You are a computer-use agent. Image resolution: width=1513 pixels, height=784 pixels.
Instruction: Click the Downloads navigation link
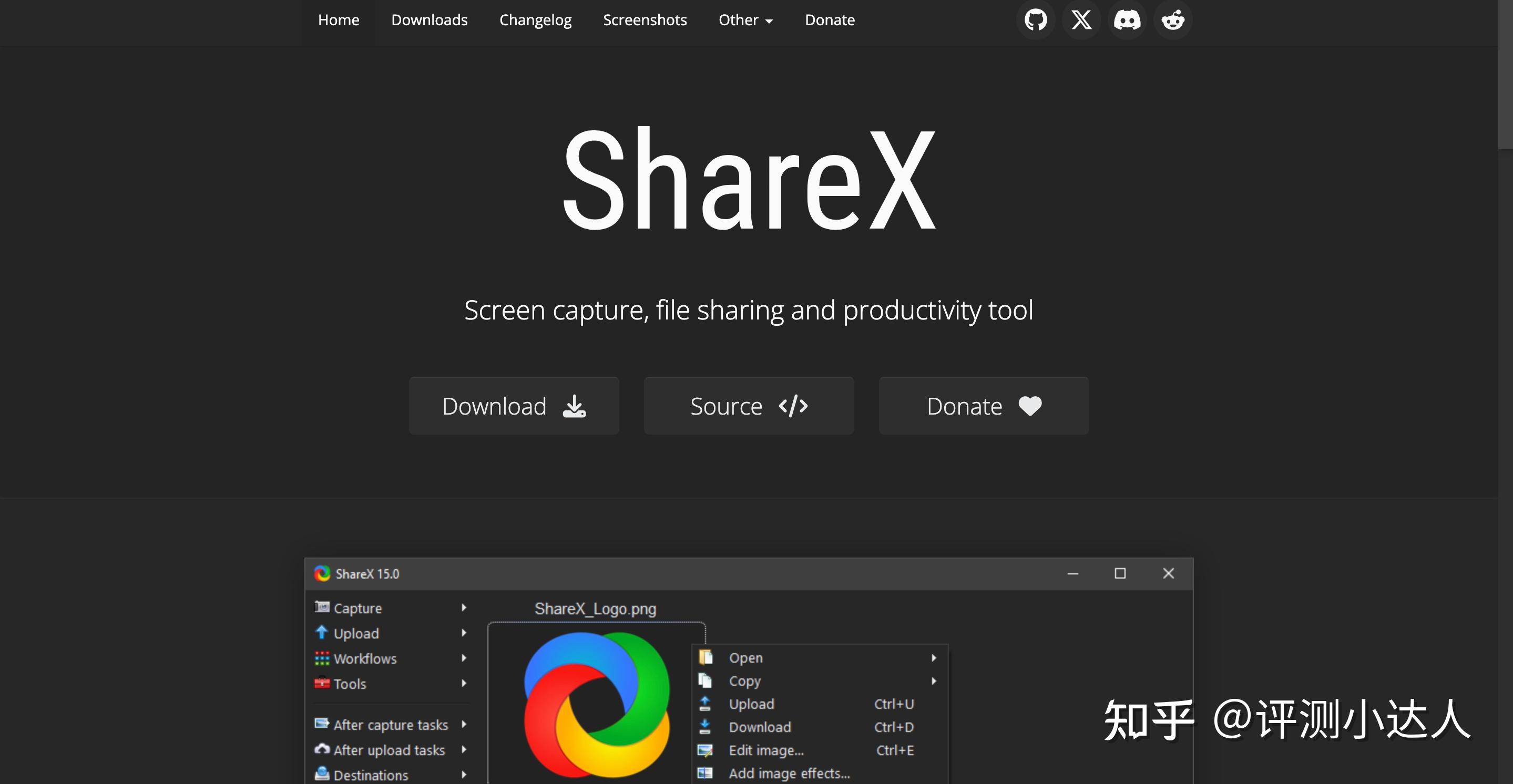coord(430,20)
